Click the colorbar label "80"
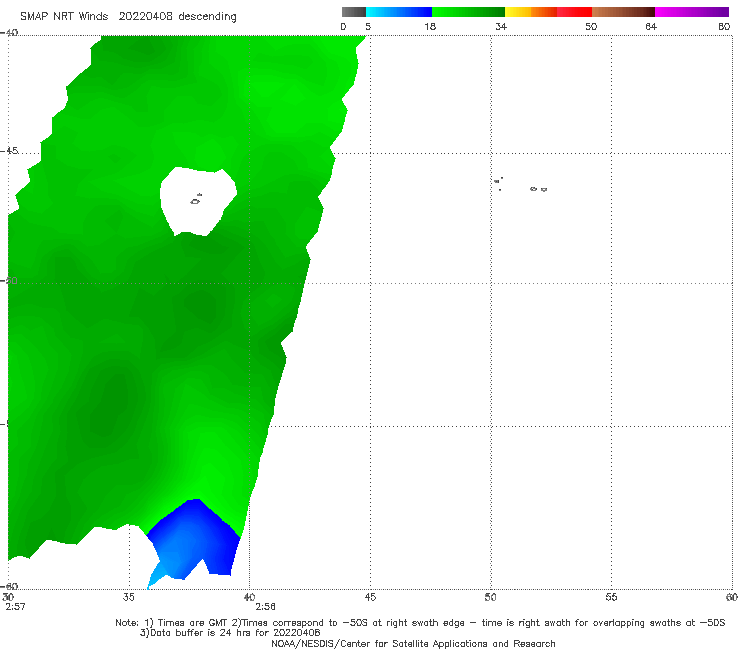Viewport: 740px width, 650px height. coord(724,26)
